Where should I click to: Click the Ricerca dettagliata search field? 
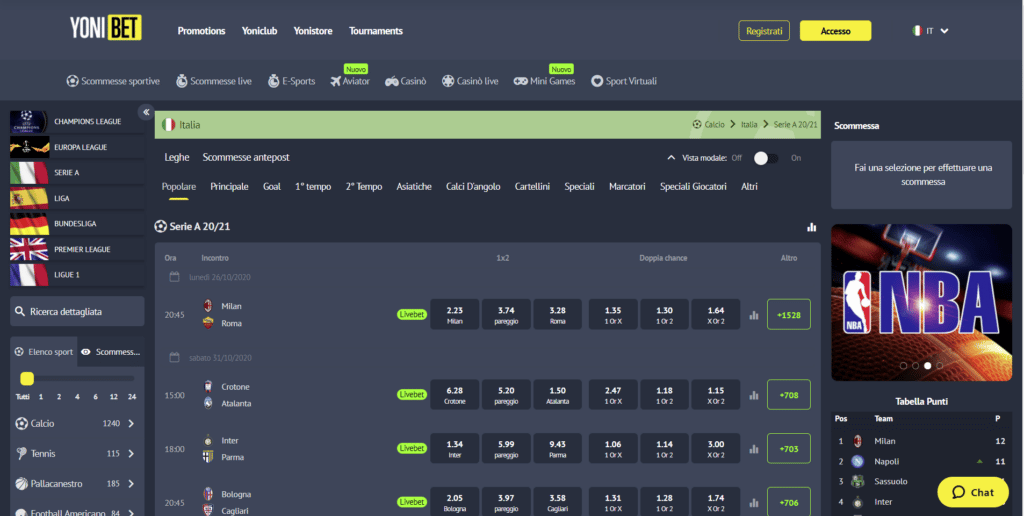[x=77, y=312]
